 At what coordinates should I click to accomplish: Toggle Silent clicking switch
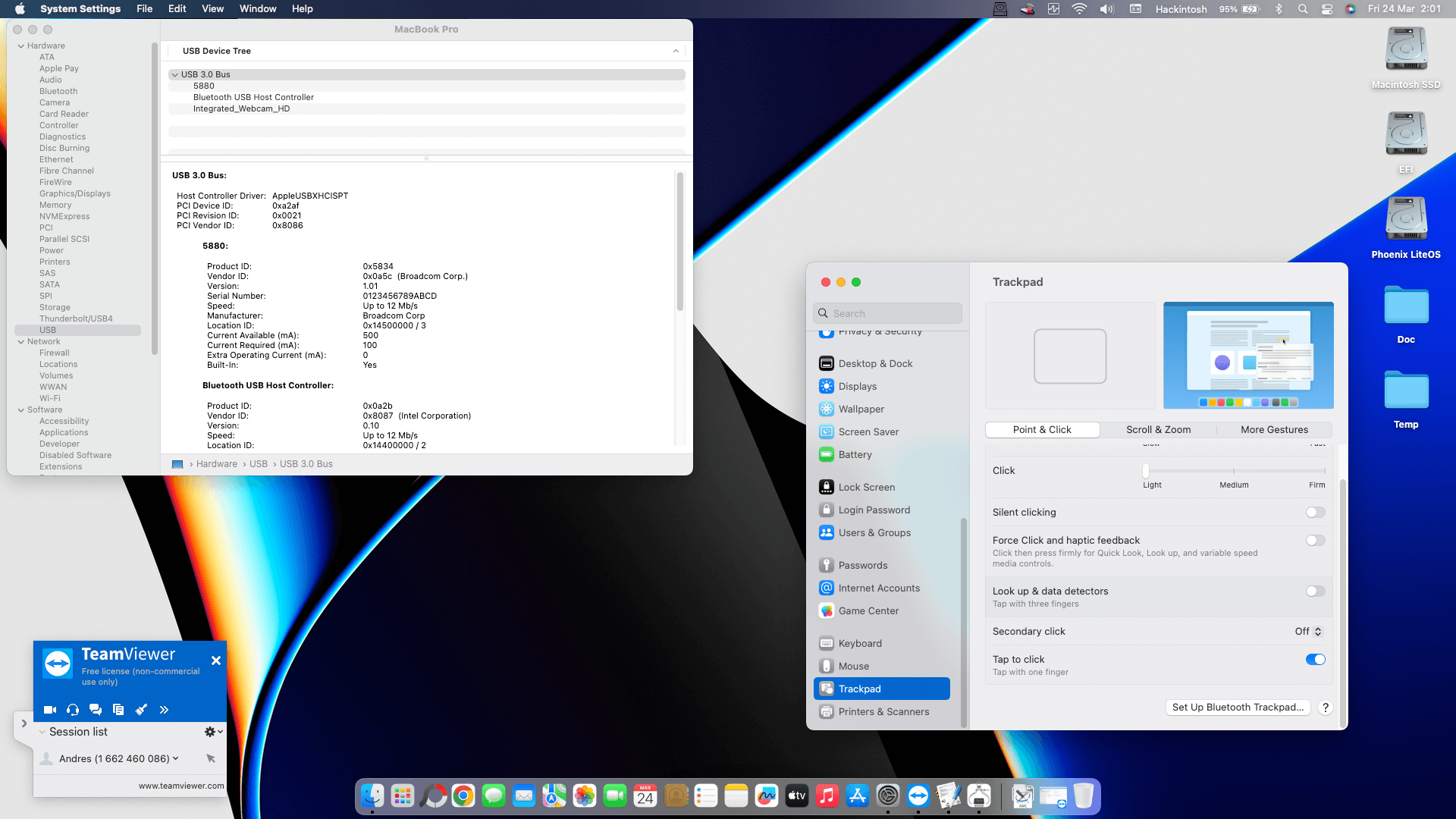click(x=1315, y=513)
